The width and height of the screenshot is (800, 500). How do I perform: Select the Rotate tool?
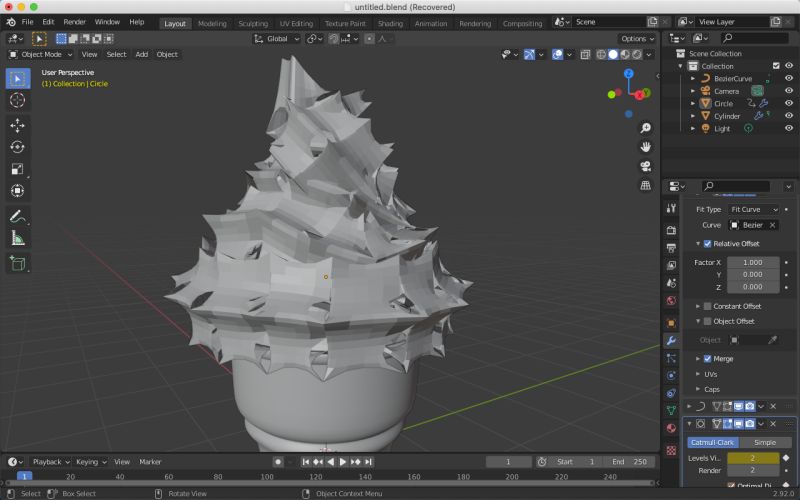[17, 147]
